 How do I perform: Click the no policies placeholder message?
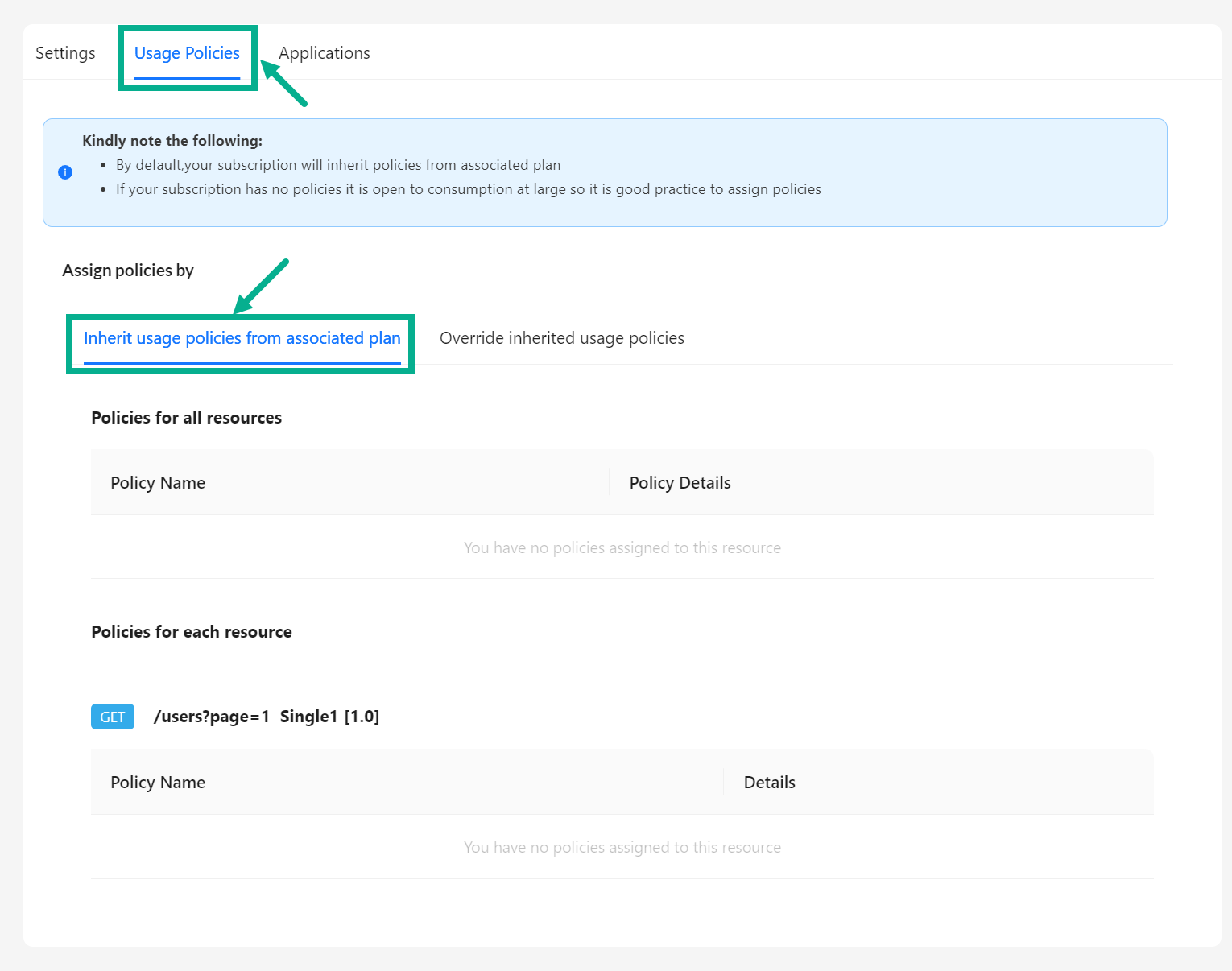622,547
